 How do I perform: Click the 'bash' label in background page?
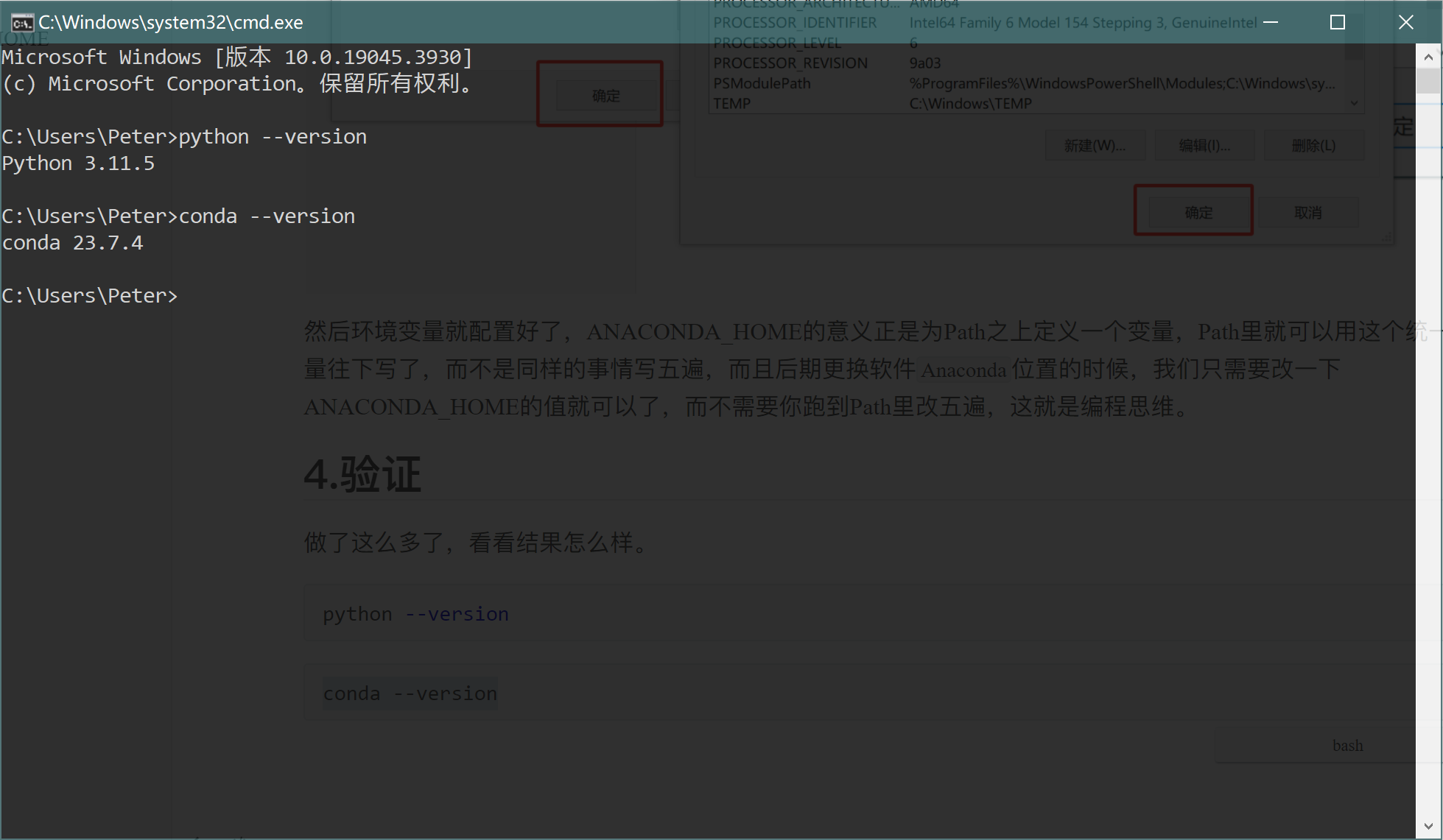[1347, 746]
